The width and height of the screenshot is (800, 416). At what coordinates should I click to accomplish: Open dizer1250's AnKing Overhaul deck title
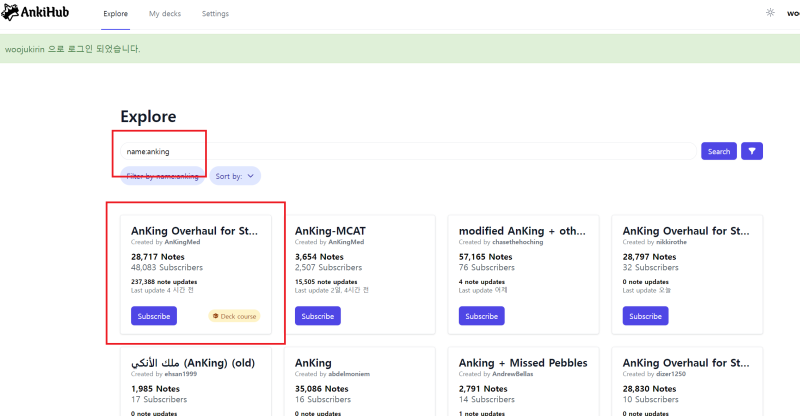[x=686, y=362]
